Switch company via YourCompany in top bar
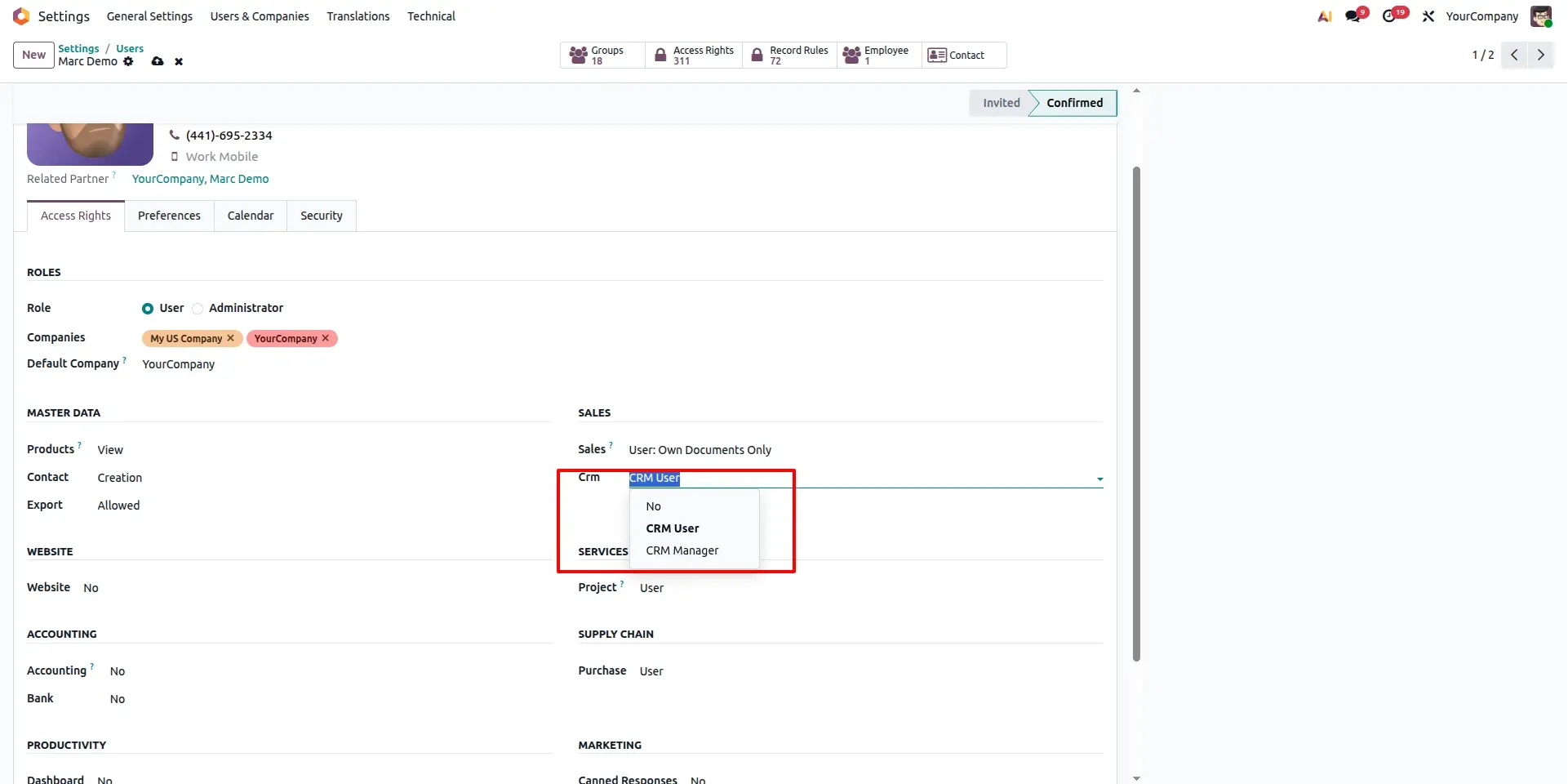Screen dimensions: 1568x784 1481,16
